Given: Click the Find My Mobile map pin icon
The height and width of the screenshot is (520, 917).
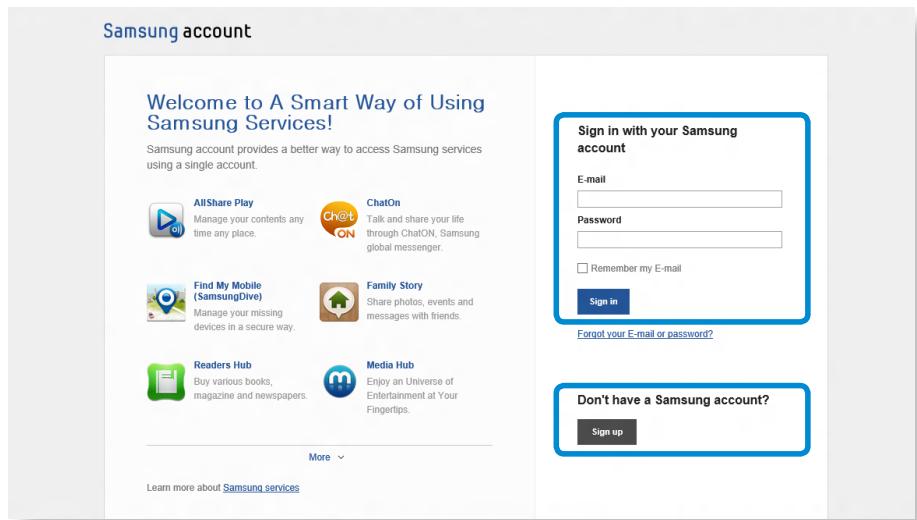Looking at the screenshot, I should (x=166, y=302).
